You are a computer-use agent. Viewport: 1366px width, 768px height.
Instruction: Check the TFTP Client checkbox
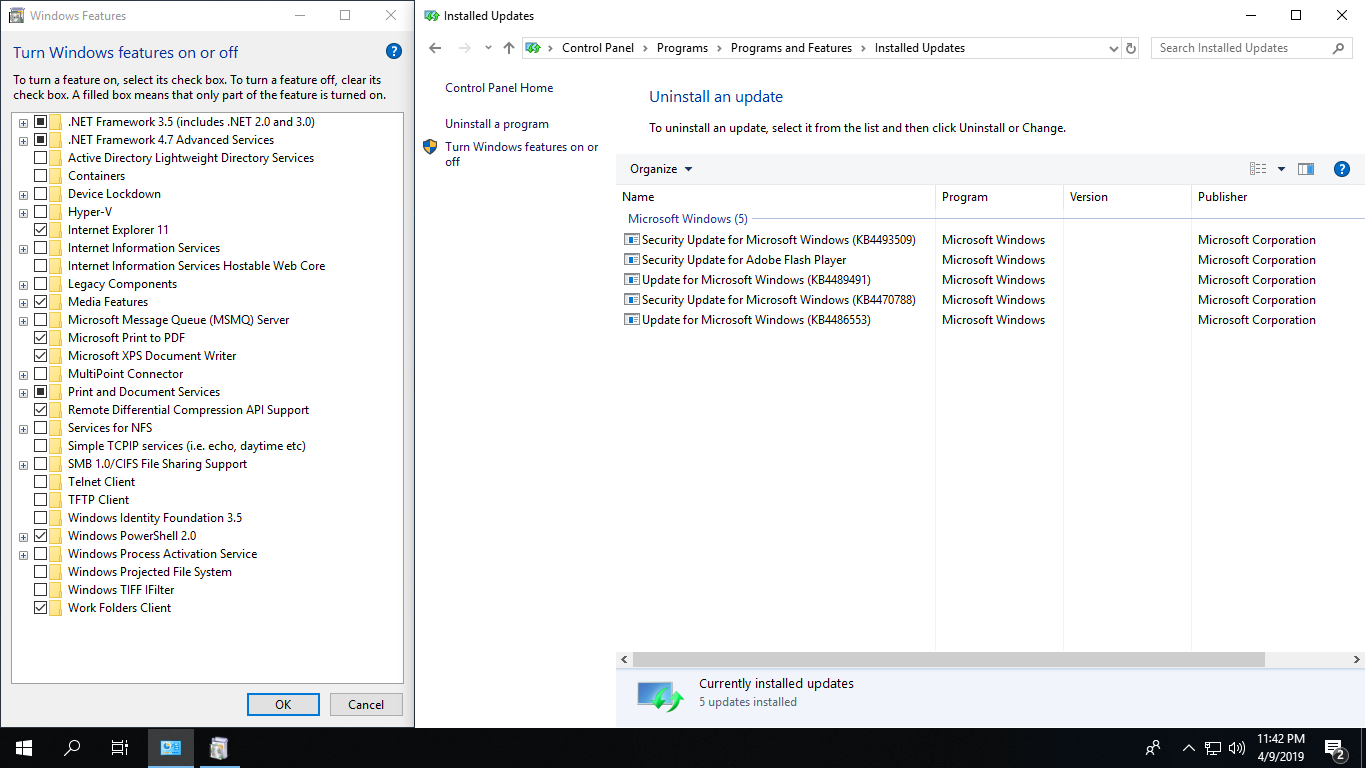tap(41, 500)
